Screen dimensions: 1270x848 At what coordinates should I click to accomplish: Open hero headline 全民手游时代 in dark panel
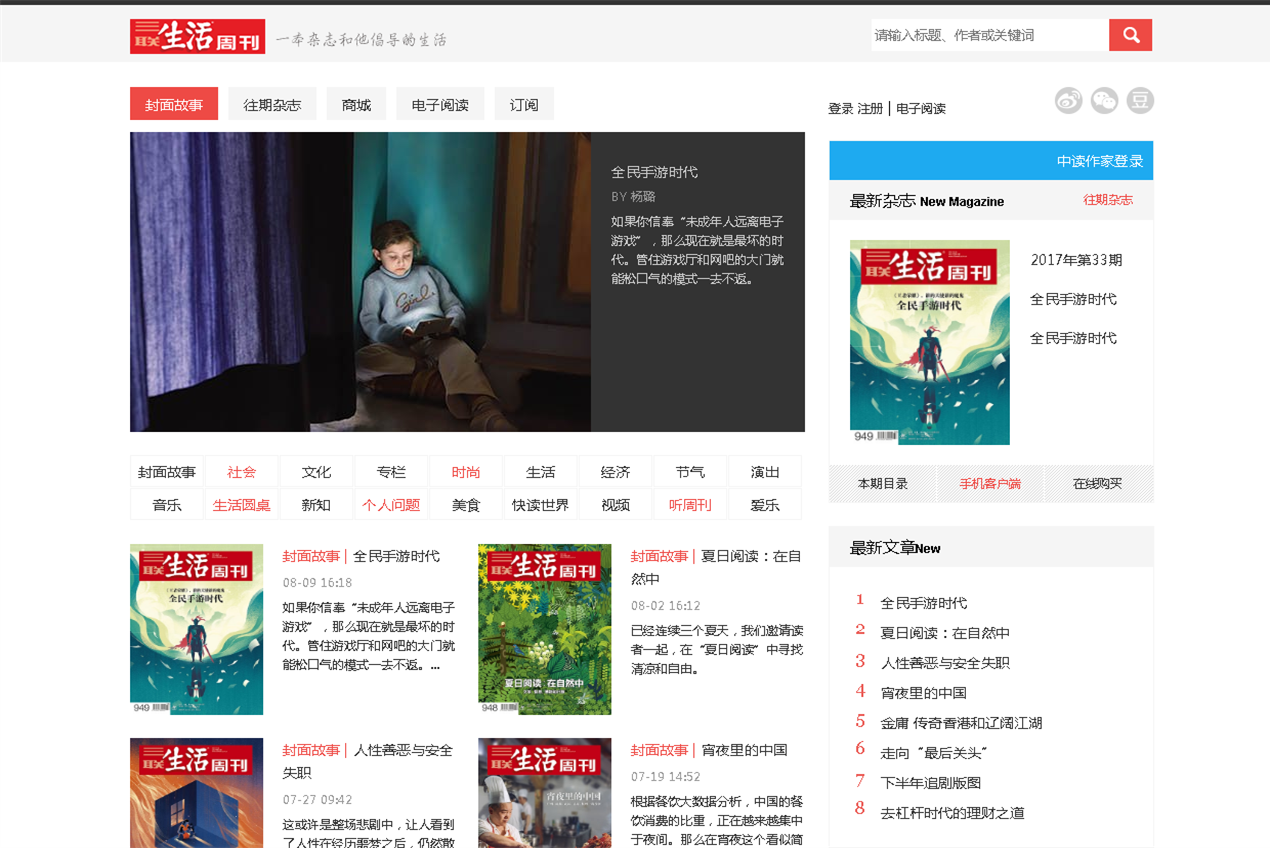pos(655,172)
